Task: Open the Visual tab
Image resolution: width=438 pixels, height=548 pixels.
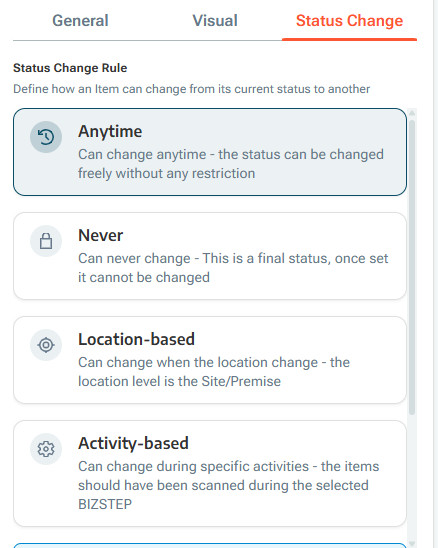Action: [215, 21]
